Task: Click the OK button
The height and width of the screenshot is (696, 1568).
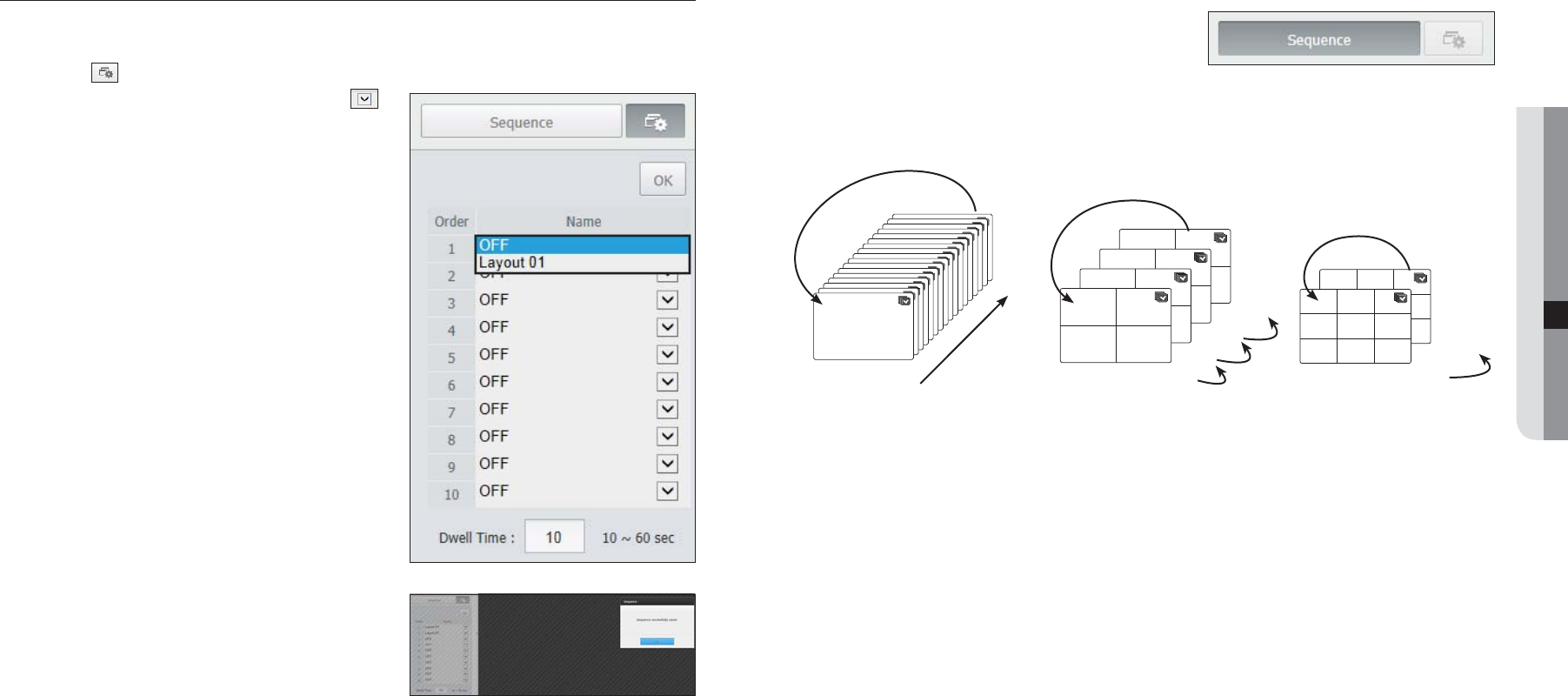Action: [663, 180]
